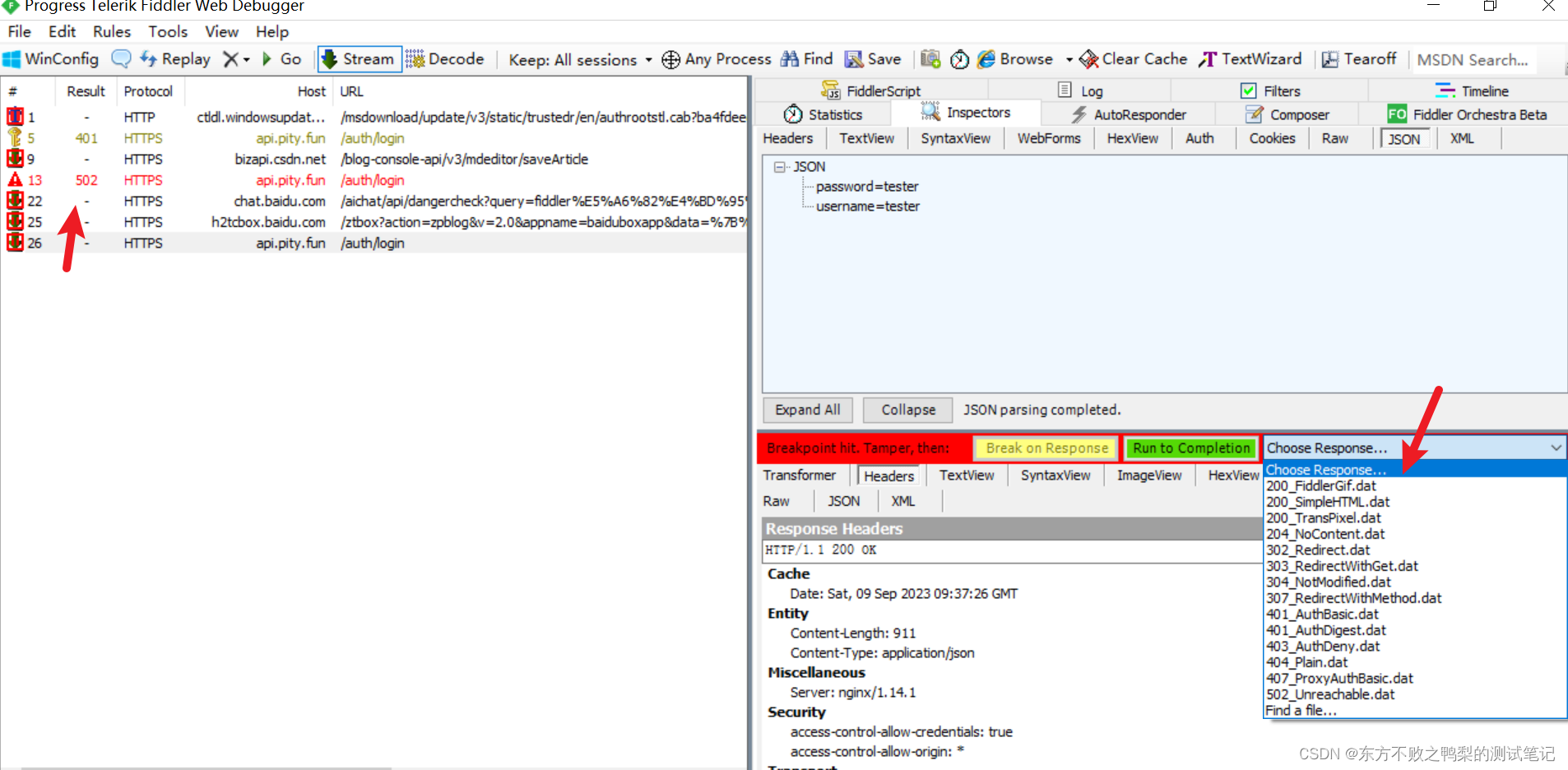Select response Transformer tab

(799, 475)
